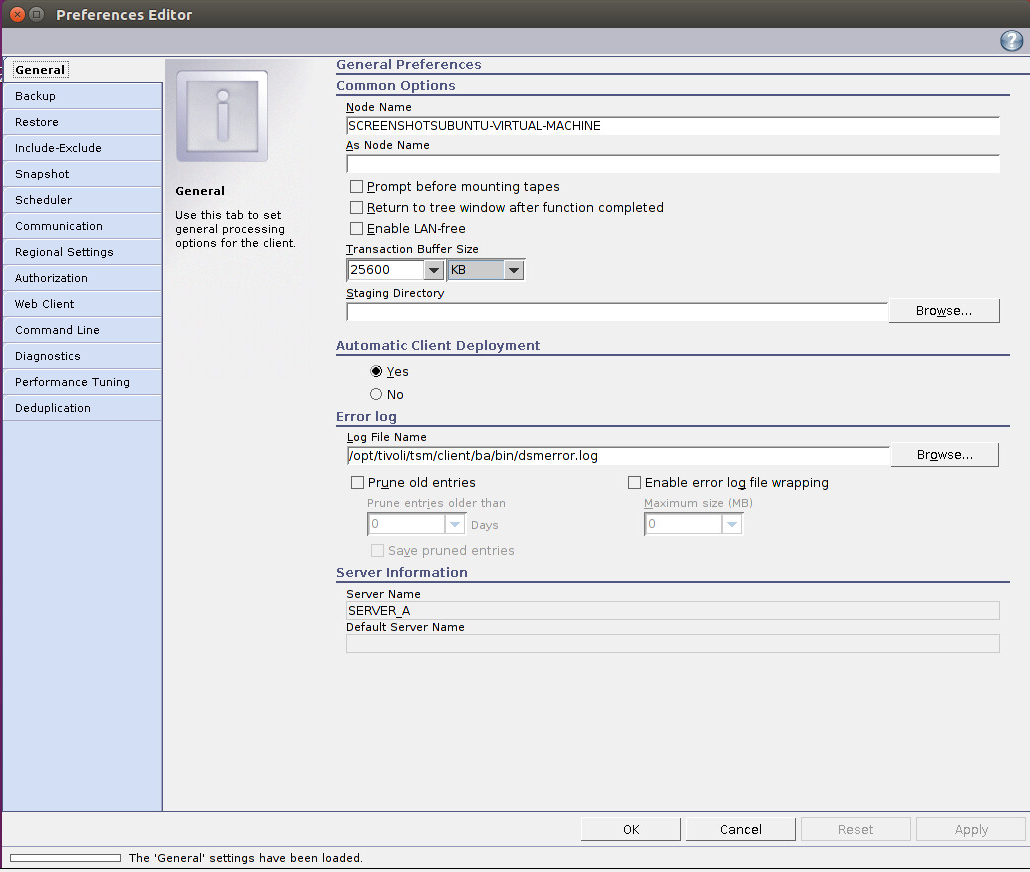Enable Prompt before mounting tapes checkbox
Viewport: 1030px width, 872px height.
[356, 187]
